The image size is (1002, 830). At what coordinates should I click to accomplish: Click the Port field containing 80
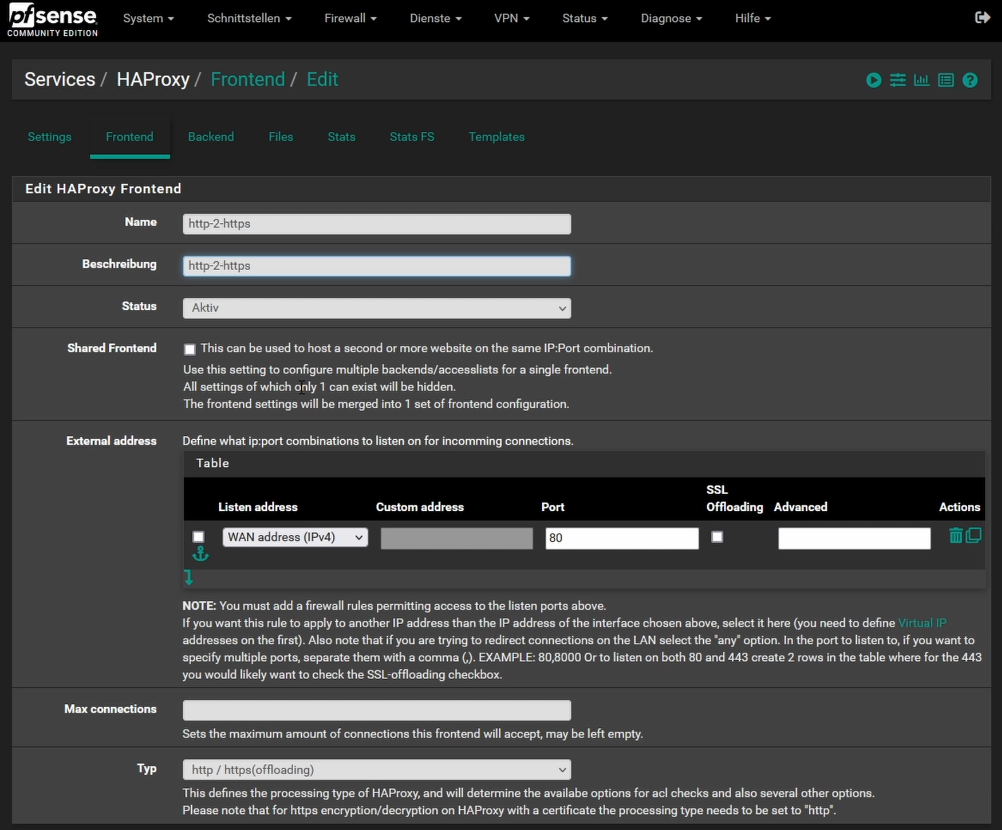coord(622,538)
